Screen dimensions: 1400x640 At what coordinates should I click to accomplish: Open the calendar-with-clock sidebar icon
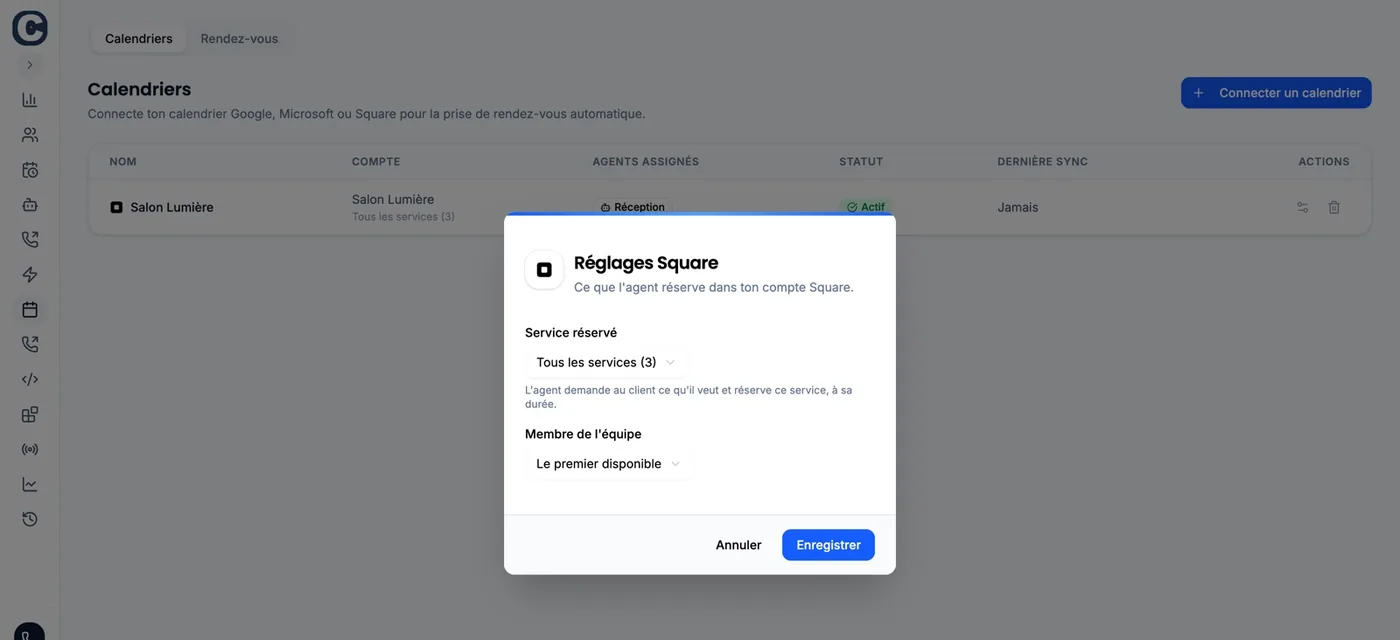[x=30, y=170]
